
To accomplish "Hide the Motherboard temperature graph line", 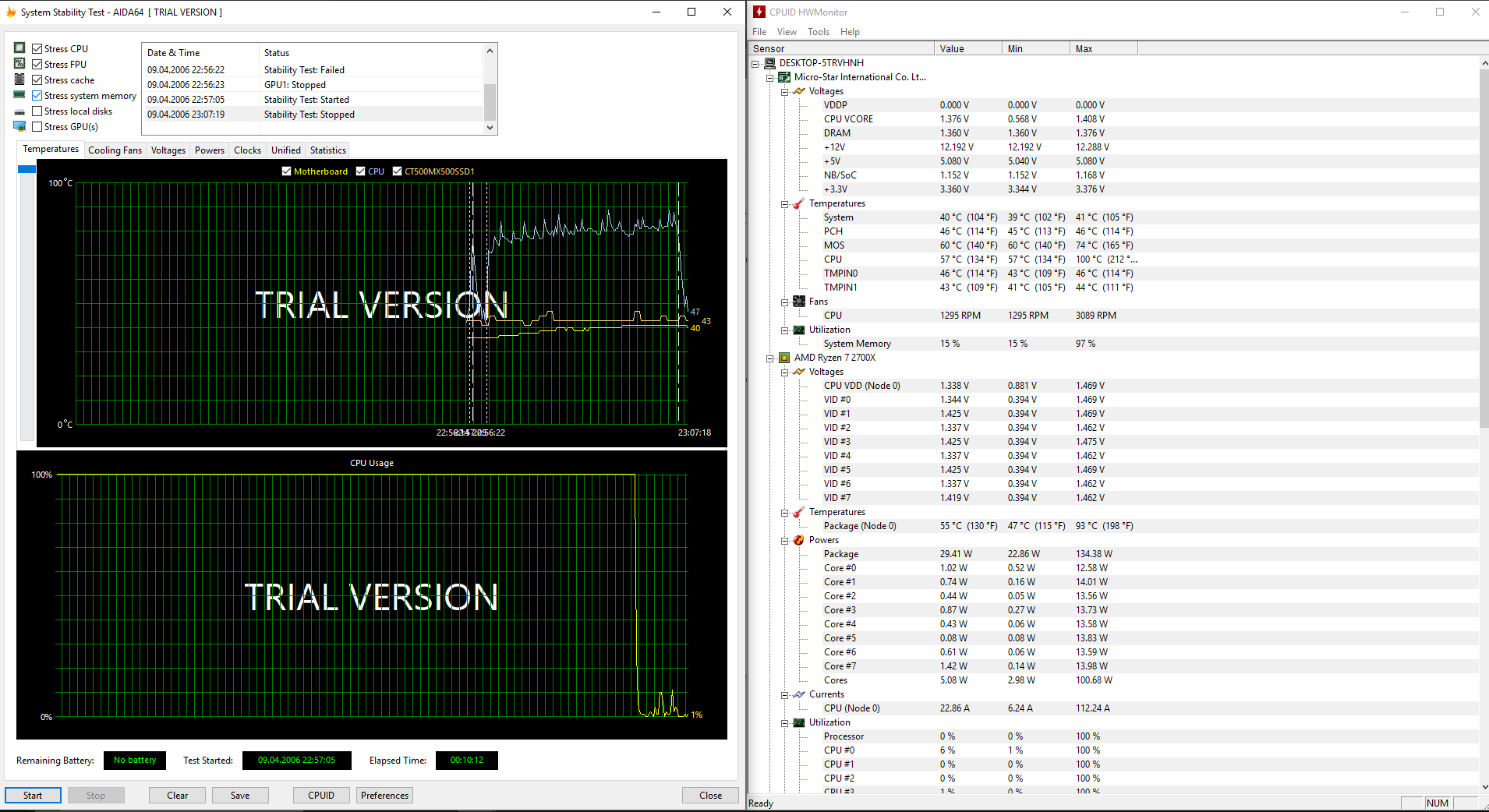I will coord(286,171).
